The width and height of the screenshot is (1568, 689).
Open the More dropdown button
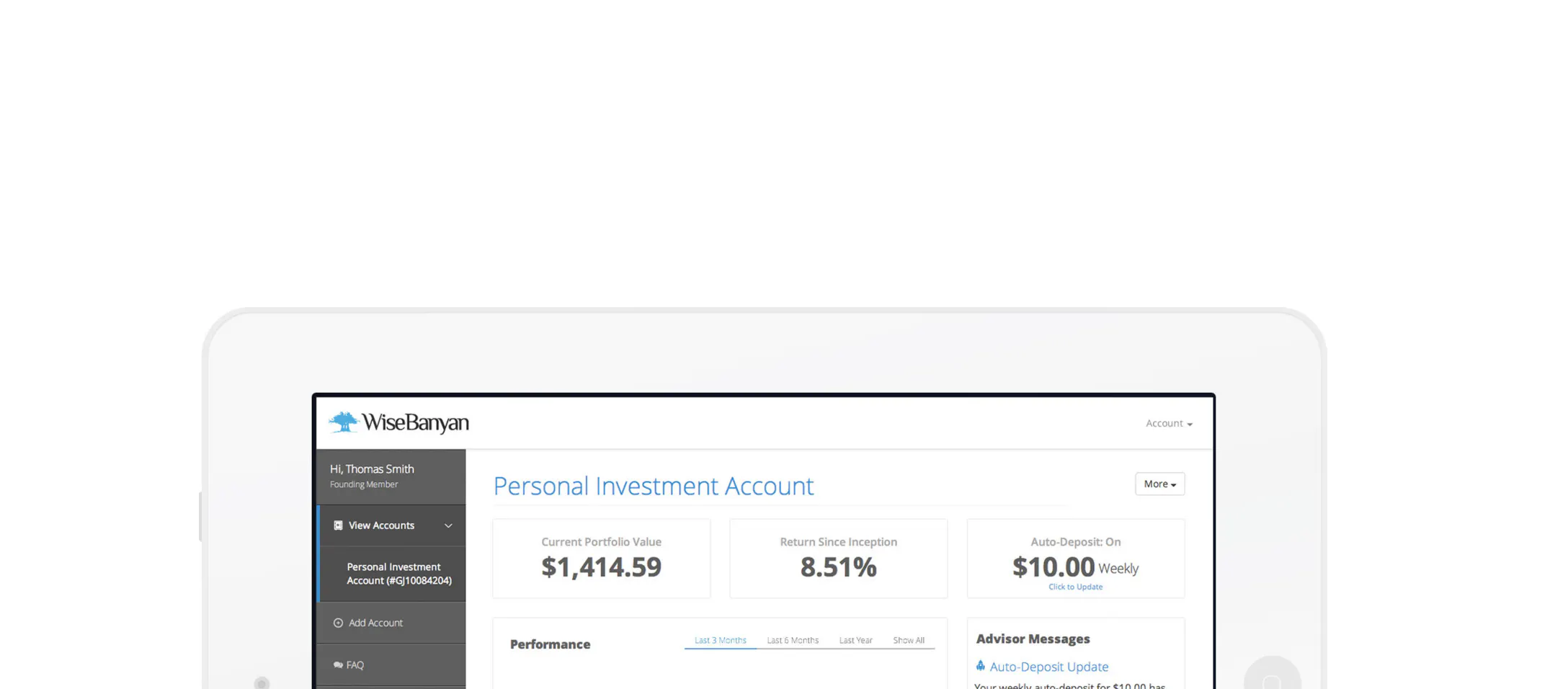pyautogui.click(x=1159, y=484)
